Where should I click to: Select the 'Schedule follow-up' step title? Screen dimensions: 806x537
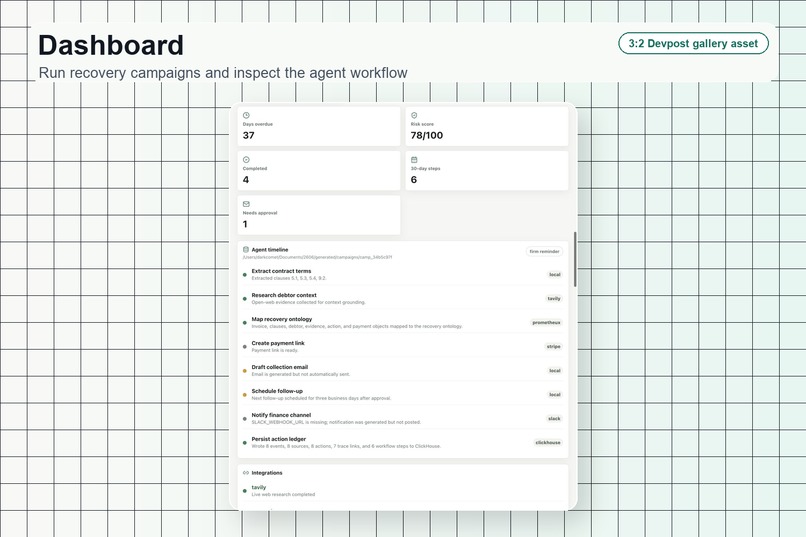point(277,391)
